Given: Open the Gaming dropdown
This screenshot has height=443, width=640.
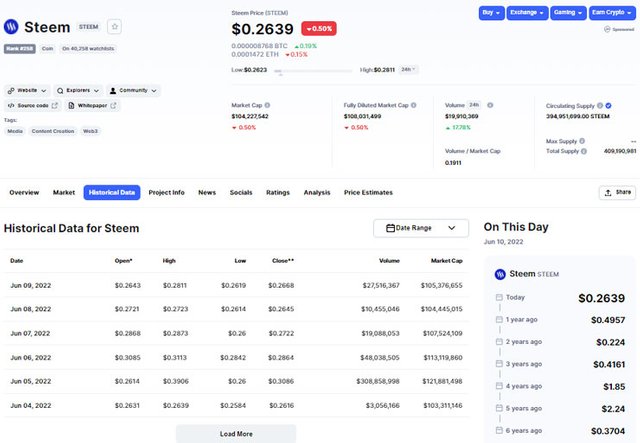Looking at the screenshot, I should click(x=568, y=13).
